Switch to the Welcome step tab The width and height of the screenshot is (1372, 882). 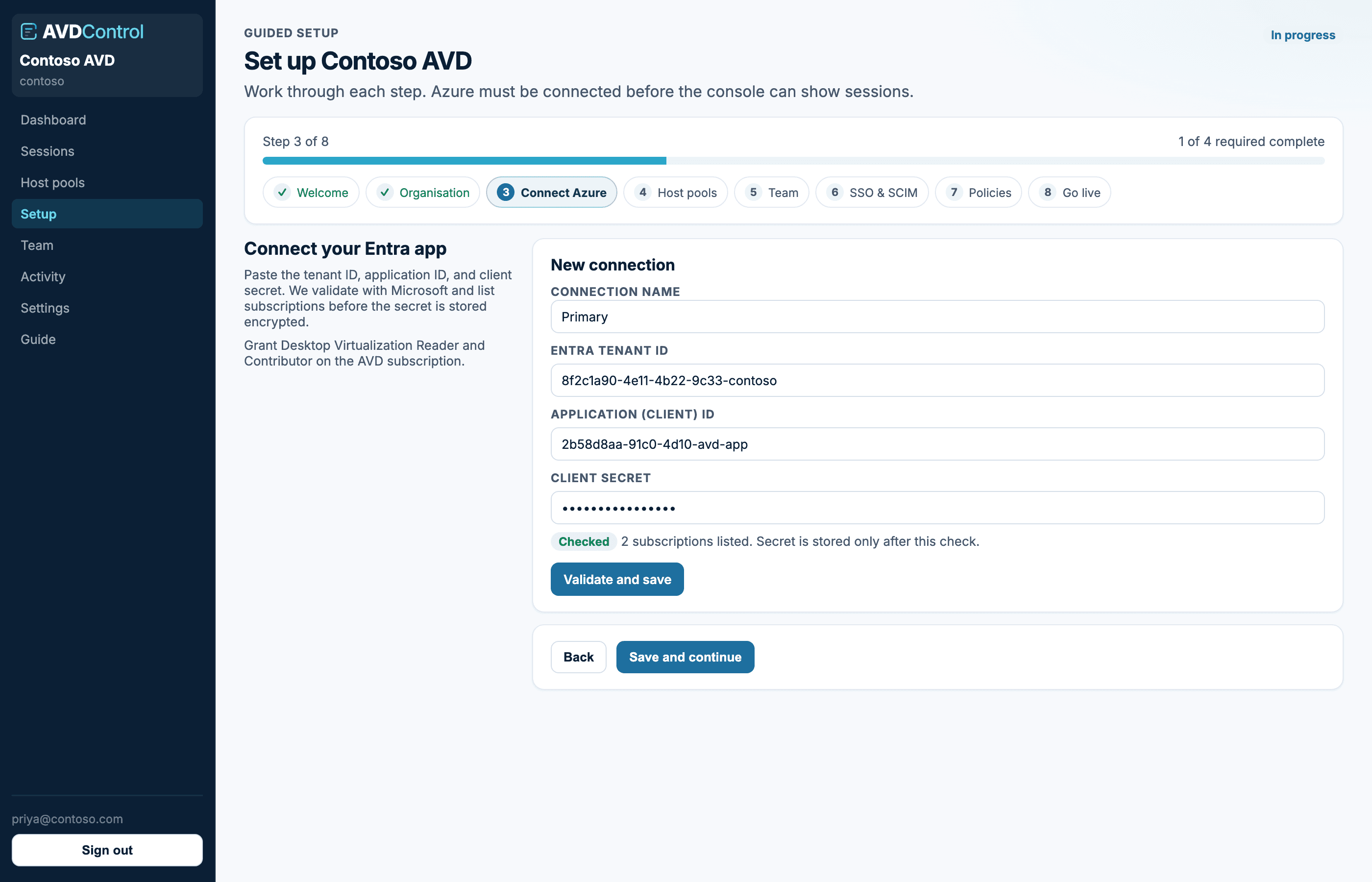[311, 193]
